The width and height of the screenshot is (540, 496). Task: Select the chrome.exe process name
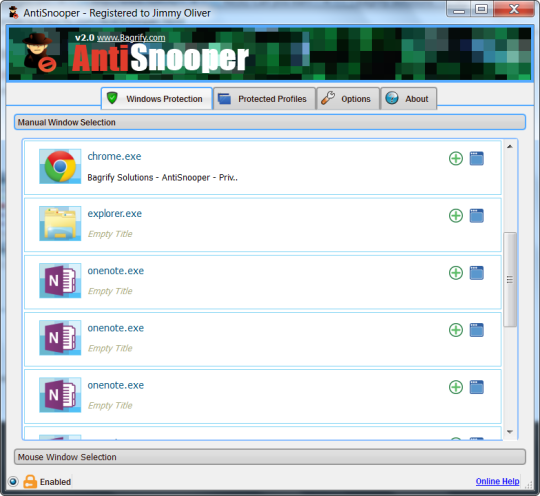[x=114, y=156]
